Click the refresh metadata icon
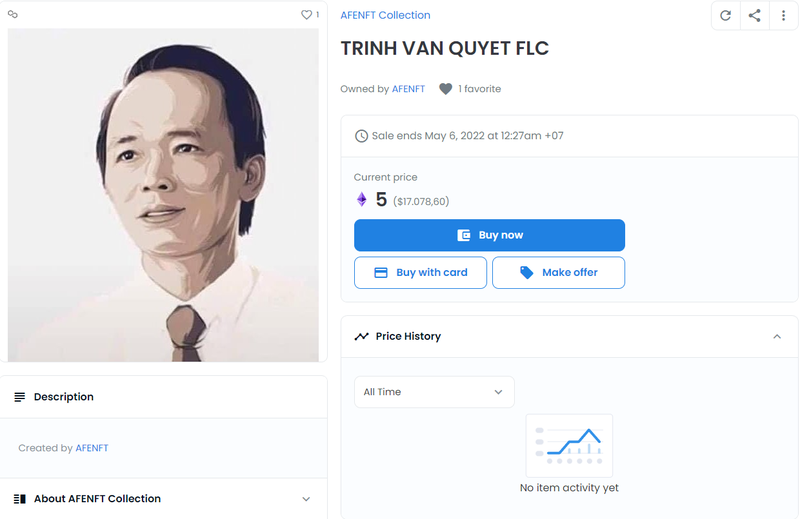The height and width of the screenshot is (519, 800). tap(726, 16)
